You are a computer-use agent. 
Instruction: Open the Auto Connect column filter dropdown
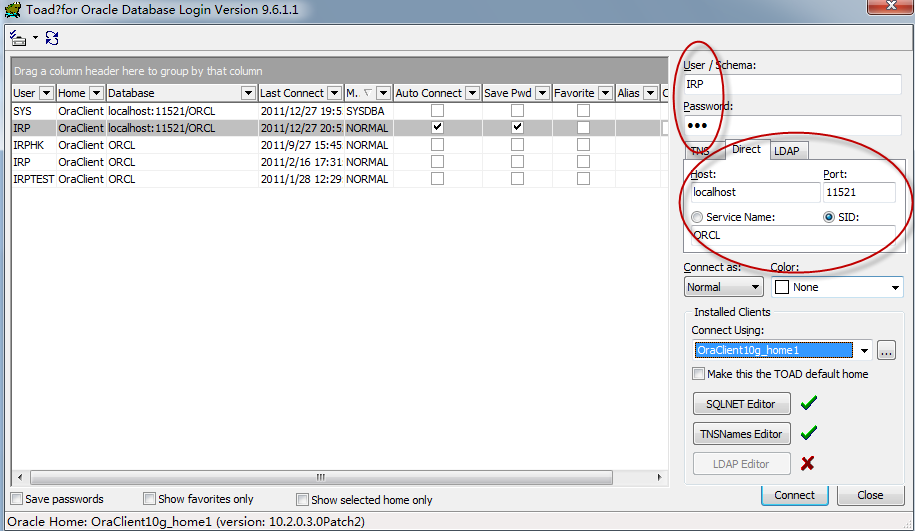pyautogui.click(x=473, y=93)
